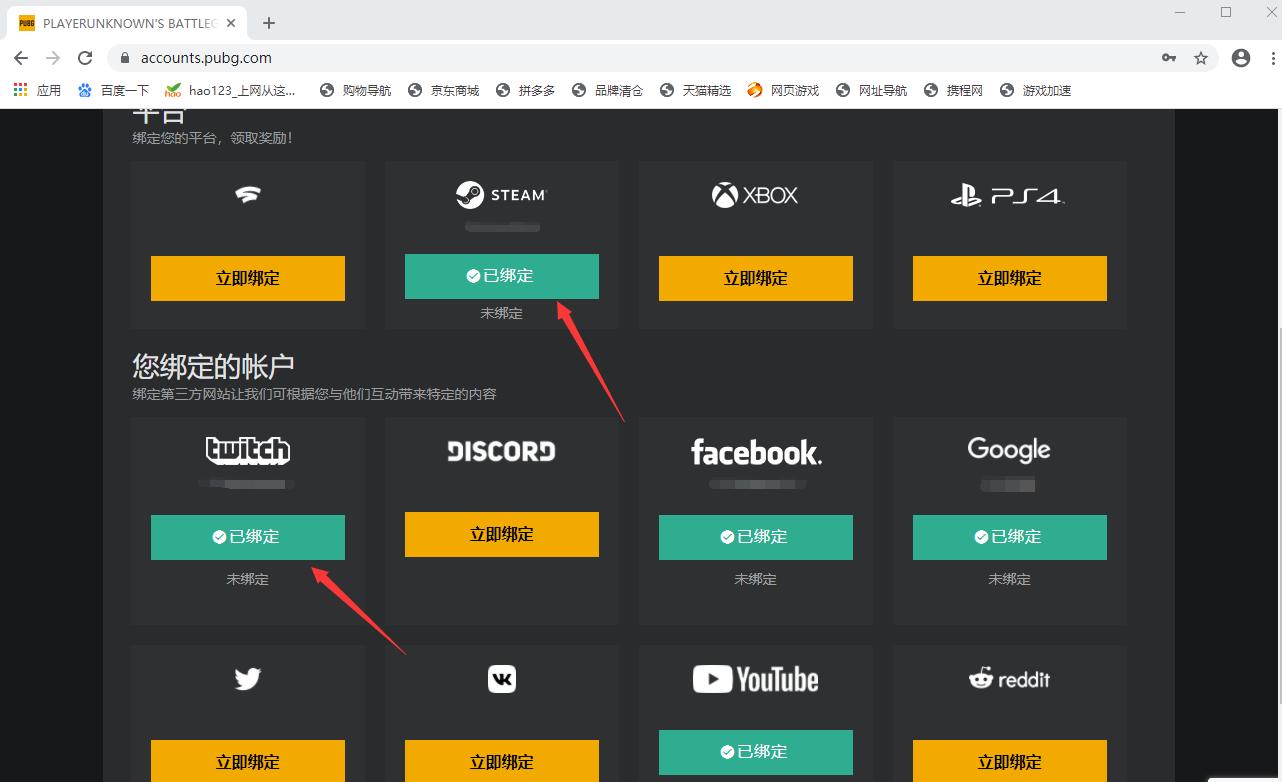The image size is (1282, 782).
Task: Open the saved passwords key icon
Action: pyautogui.click(x=1169, y=58)
